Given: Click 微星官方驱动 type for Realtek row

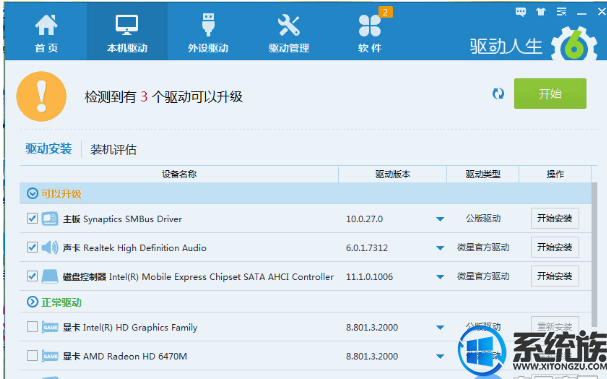Looking at the screenshot, I should point(483,247).
